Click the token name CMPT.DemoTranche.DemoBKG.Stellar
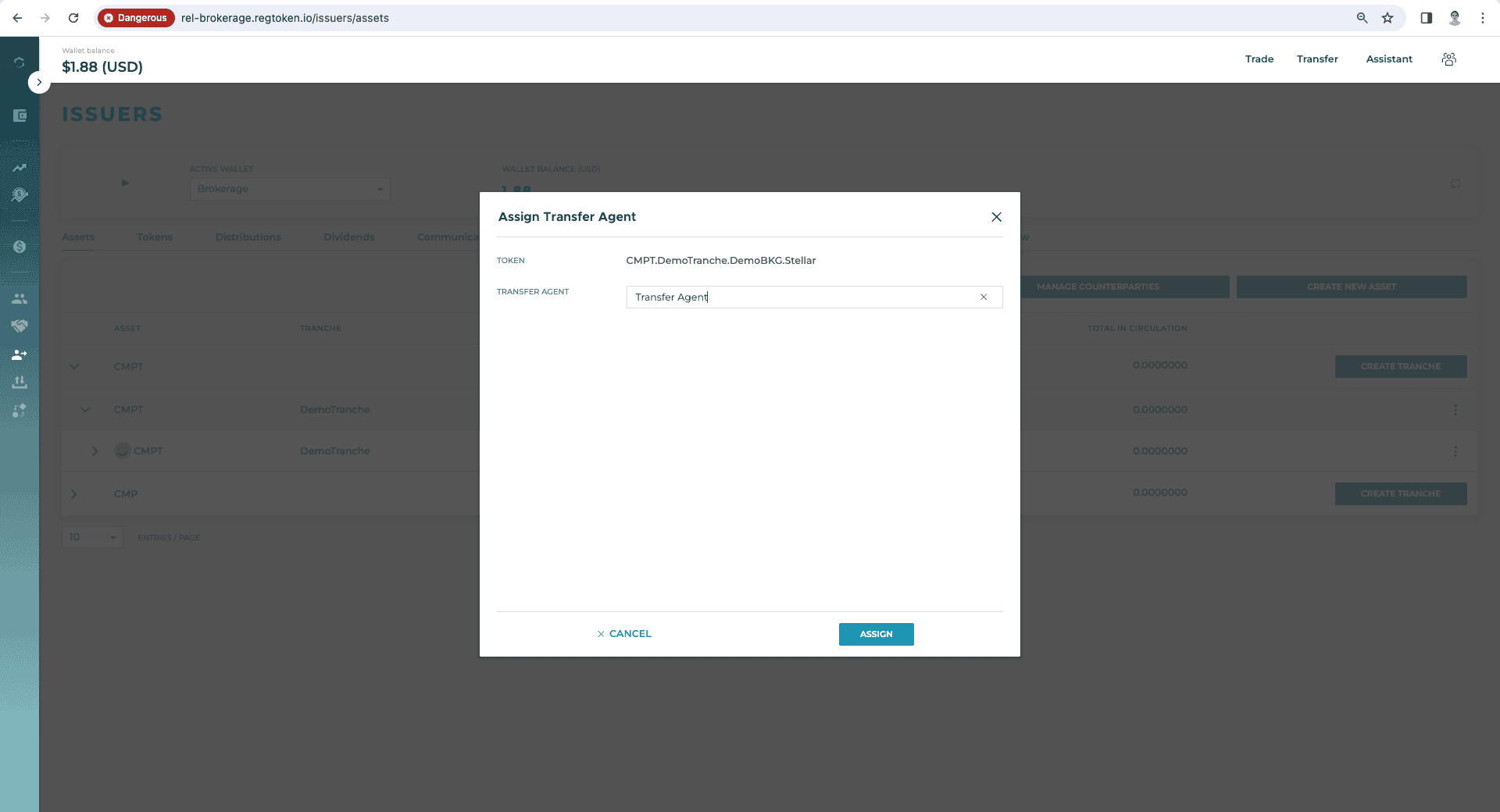 (720, 261)
